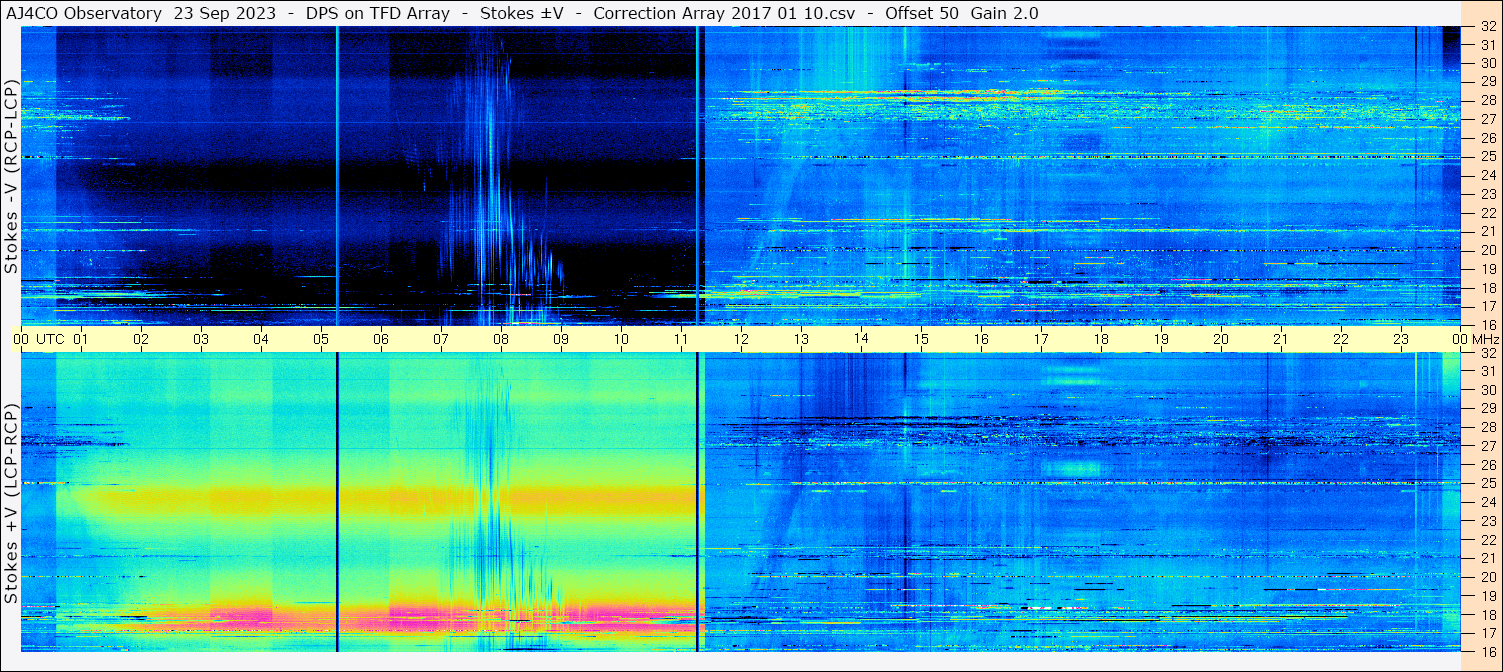
Task: Click the 22 MHz label in Stokes -V panel
Action: click(x=1488, y=213)
